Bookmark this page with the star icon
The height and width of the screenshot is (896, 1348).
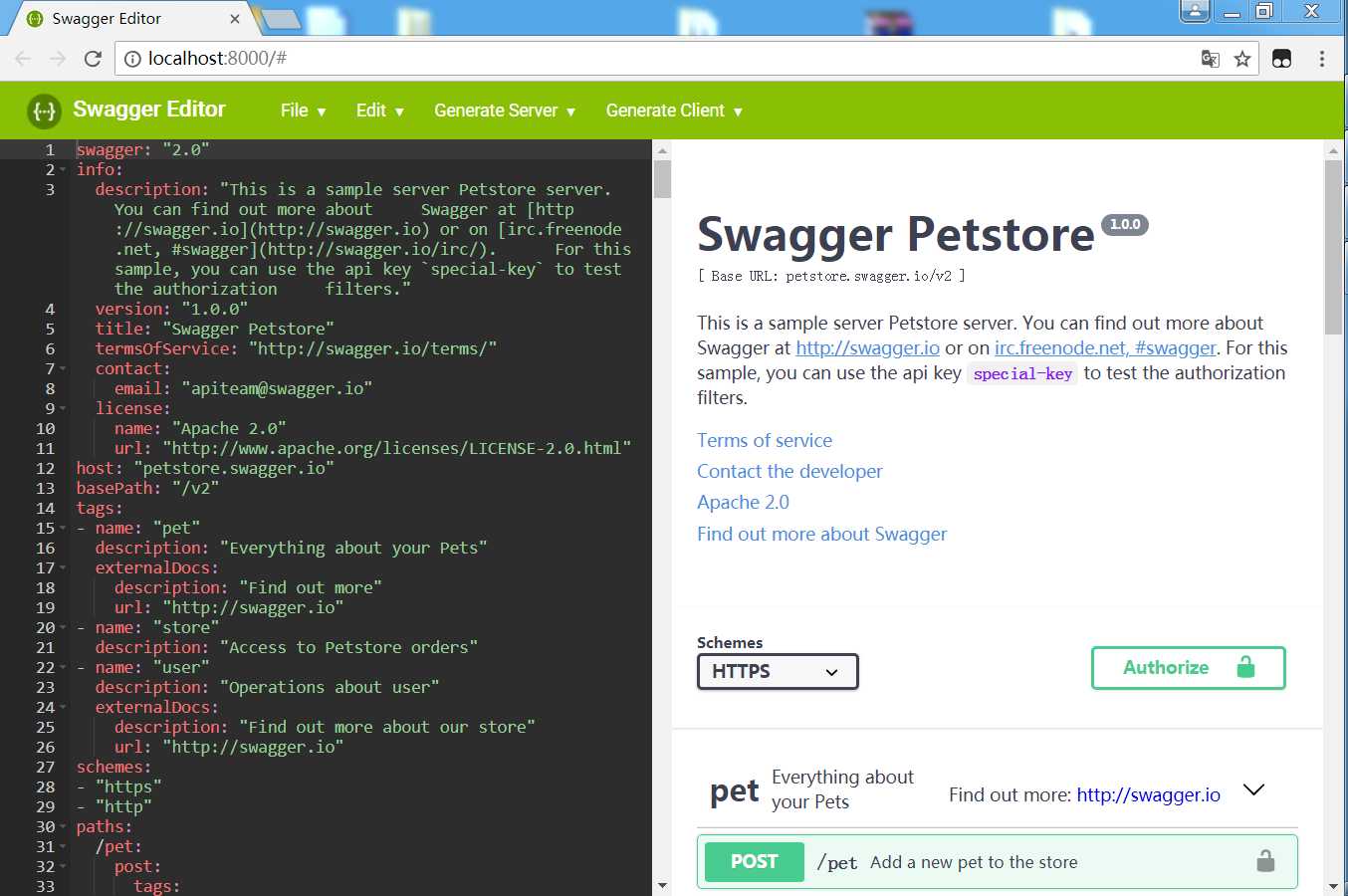pos(1242,59)
